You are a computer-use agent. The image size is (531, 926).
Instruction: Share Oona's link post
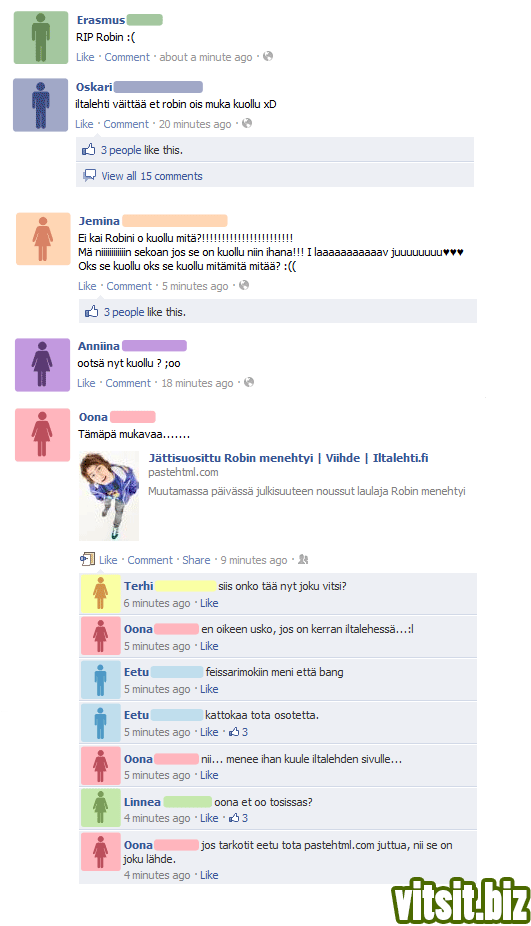[x=196, y=560]
